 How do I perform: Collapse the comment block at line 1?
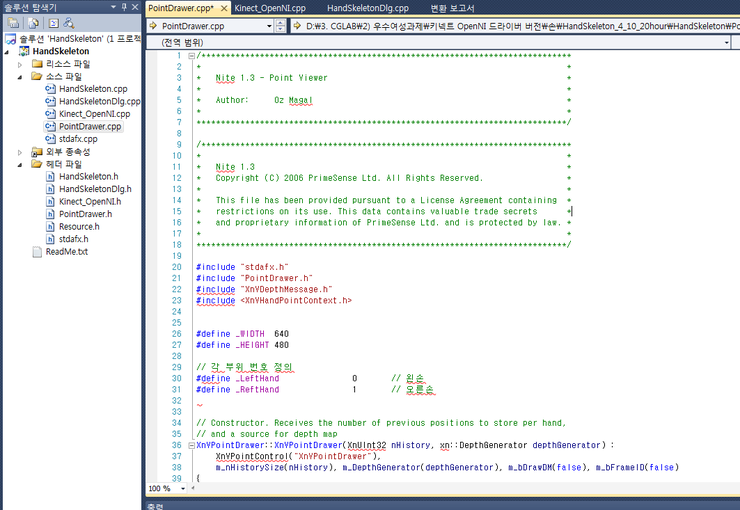[192, 56]
